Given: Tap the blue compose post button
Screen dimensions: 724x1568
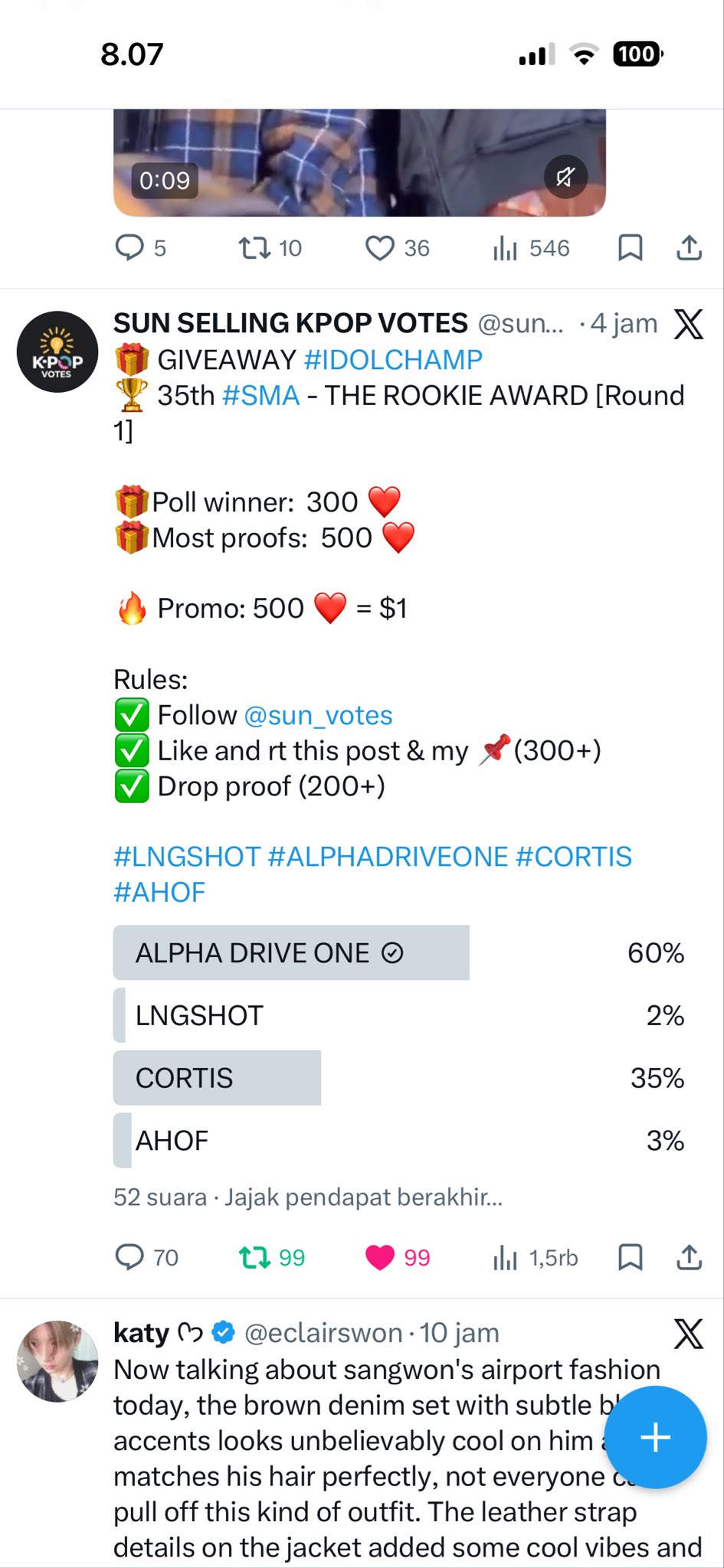Looking at the screenshot, I should 655,1437.
